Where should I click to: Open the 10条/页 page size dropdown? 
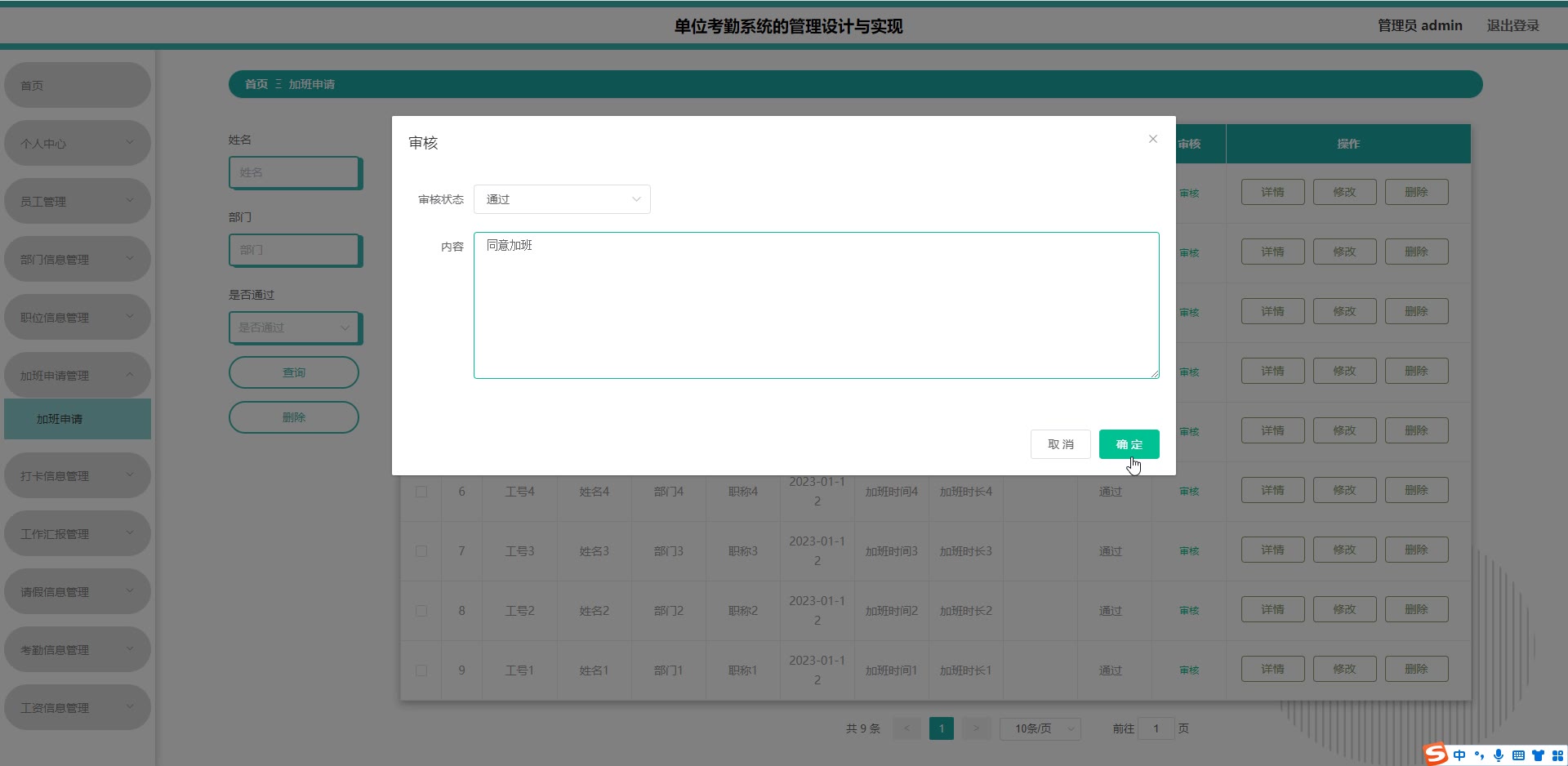(1040, 728)
